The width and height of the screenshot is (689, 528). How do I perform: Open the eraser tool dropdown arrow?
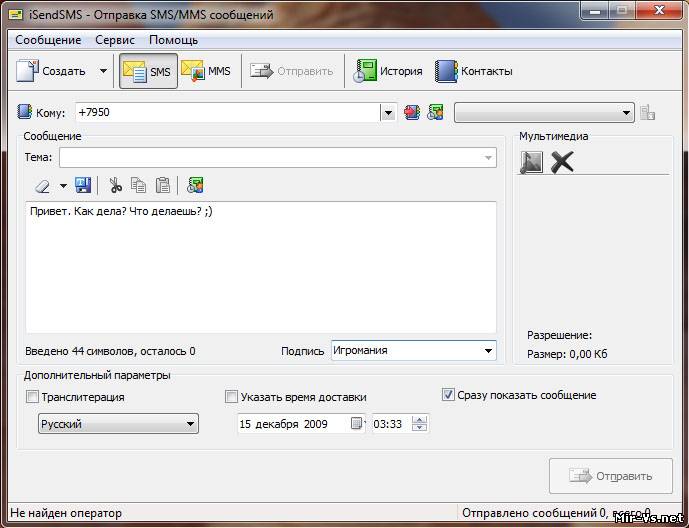click(63, 186)
